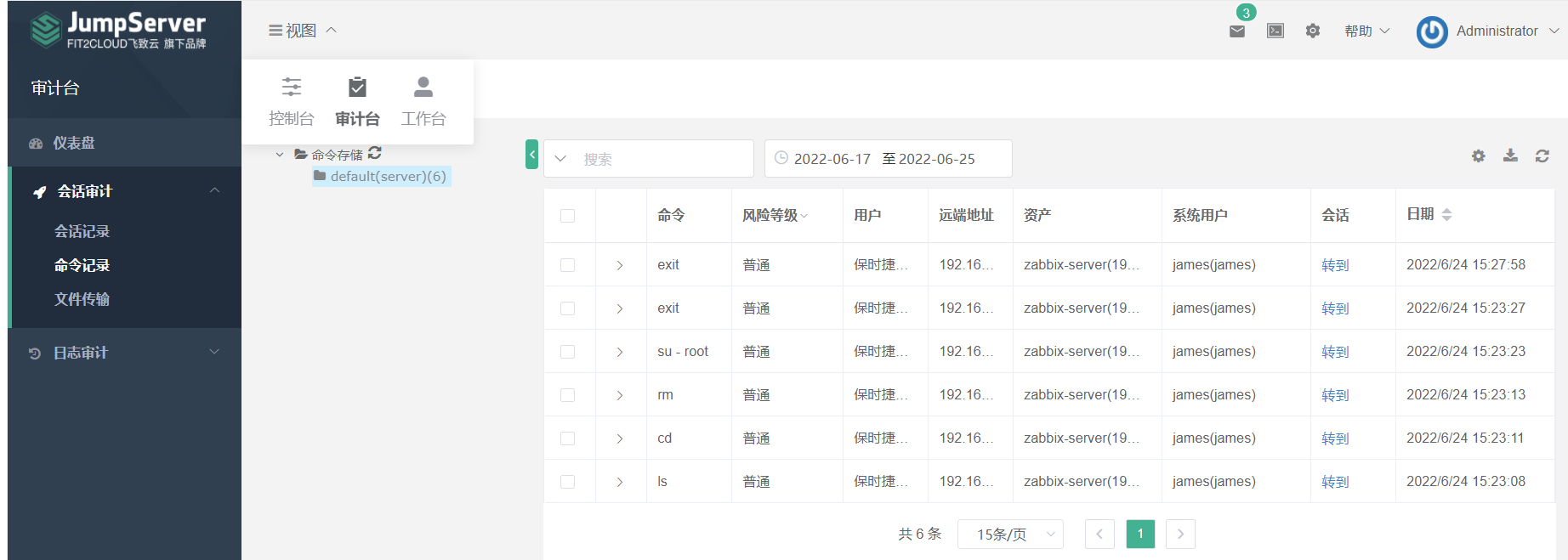Viewport: 1568px width, 560px height.
Task: Go to 文件传输 in the sidebar
Action: (x=82, y=299)
